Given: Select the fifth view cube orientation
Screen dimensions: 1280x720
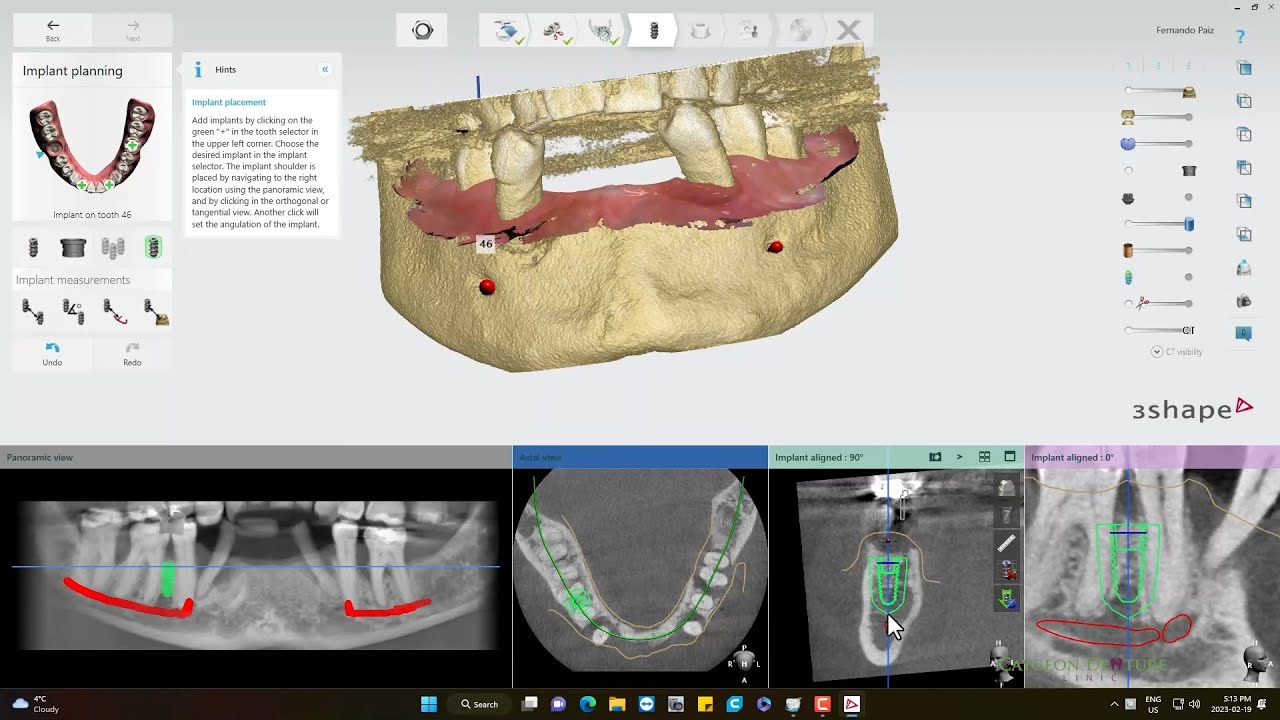Looking at the screenshot, I should click(1244, 201).
